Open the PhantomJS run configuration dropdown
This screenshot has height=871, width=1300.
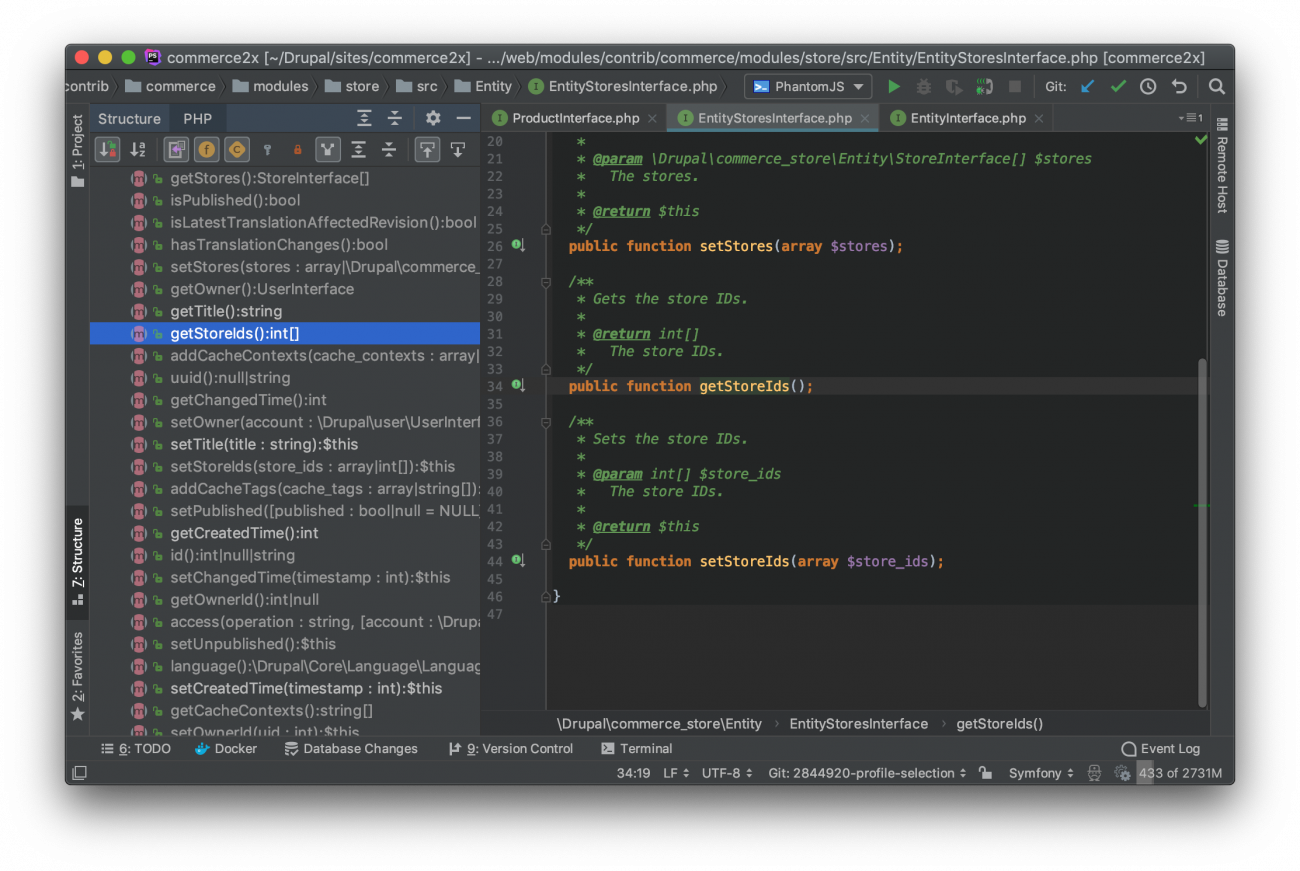point(808,86)
